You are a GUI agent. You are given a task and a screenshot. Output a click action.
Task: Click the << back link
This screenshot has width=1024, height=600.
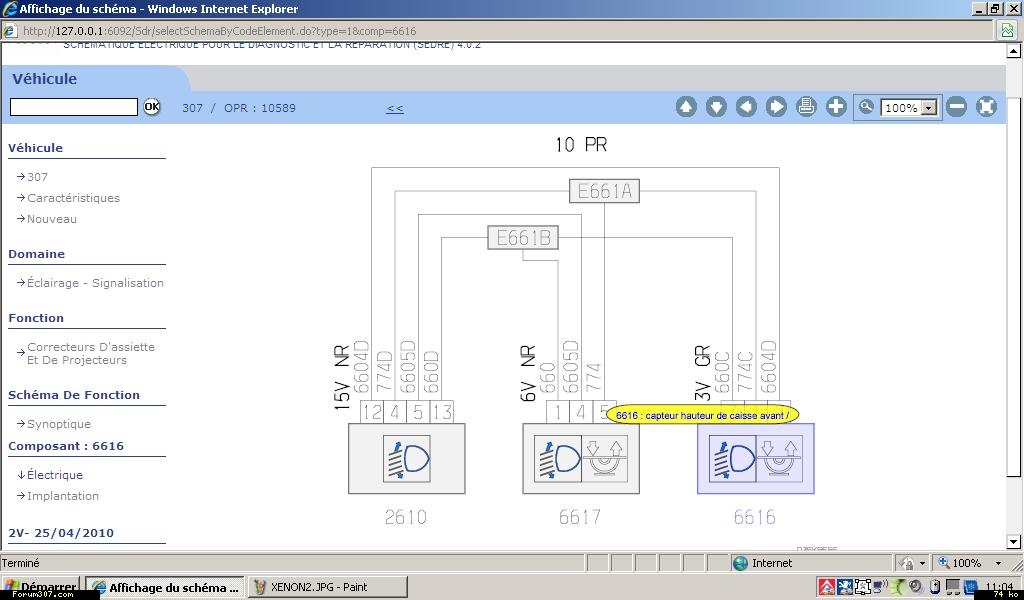394,108
